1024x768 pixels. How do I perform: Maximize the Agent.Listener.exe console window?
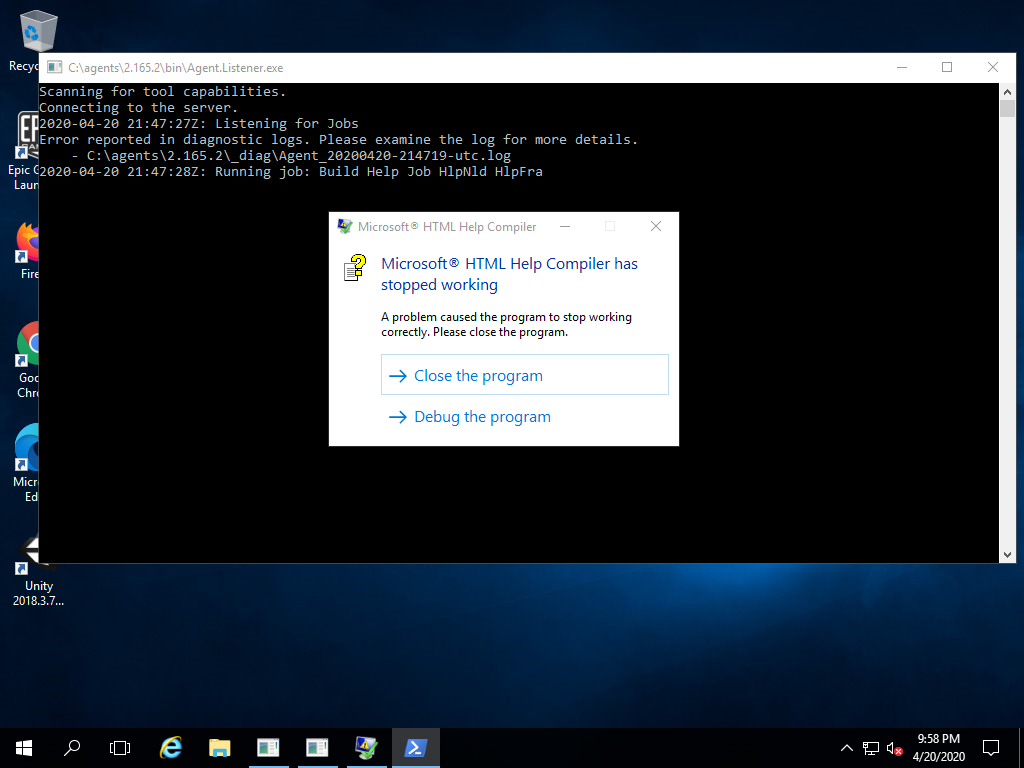pyautogui.click(x=947, y=67)
